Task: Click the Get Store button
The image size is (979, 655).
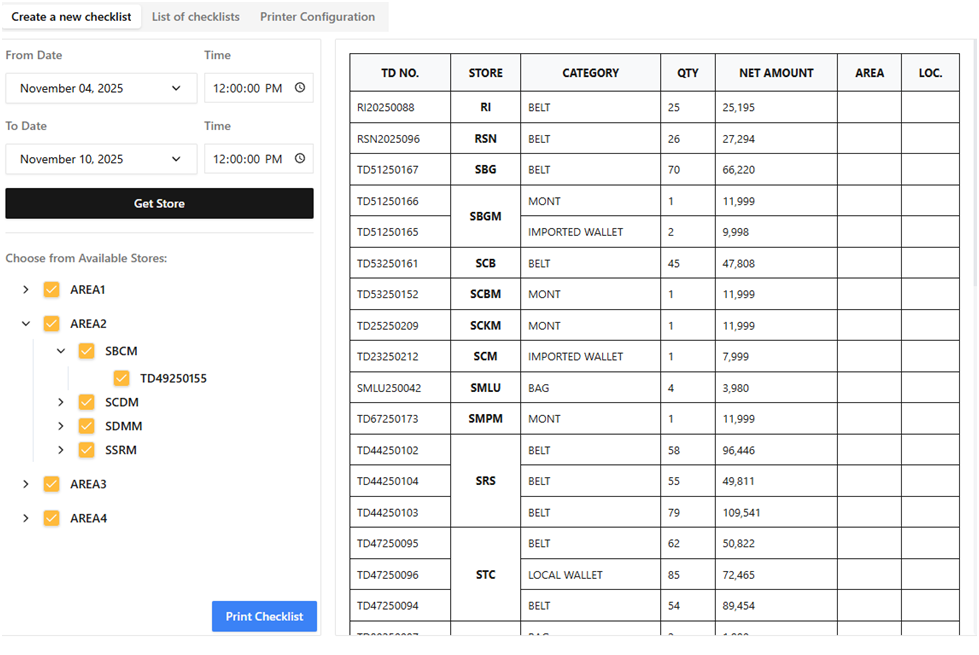Action: [x=159, y=203]
